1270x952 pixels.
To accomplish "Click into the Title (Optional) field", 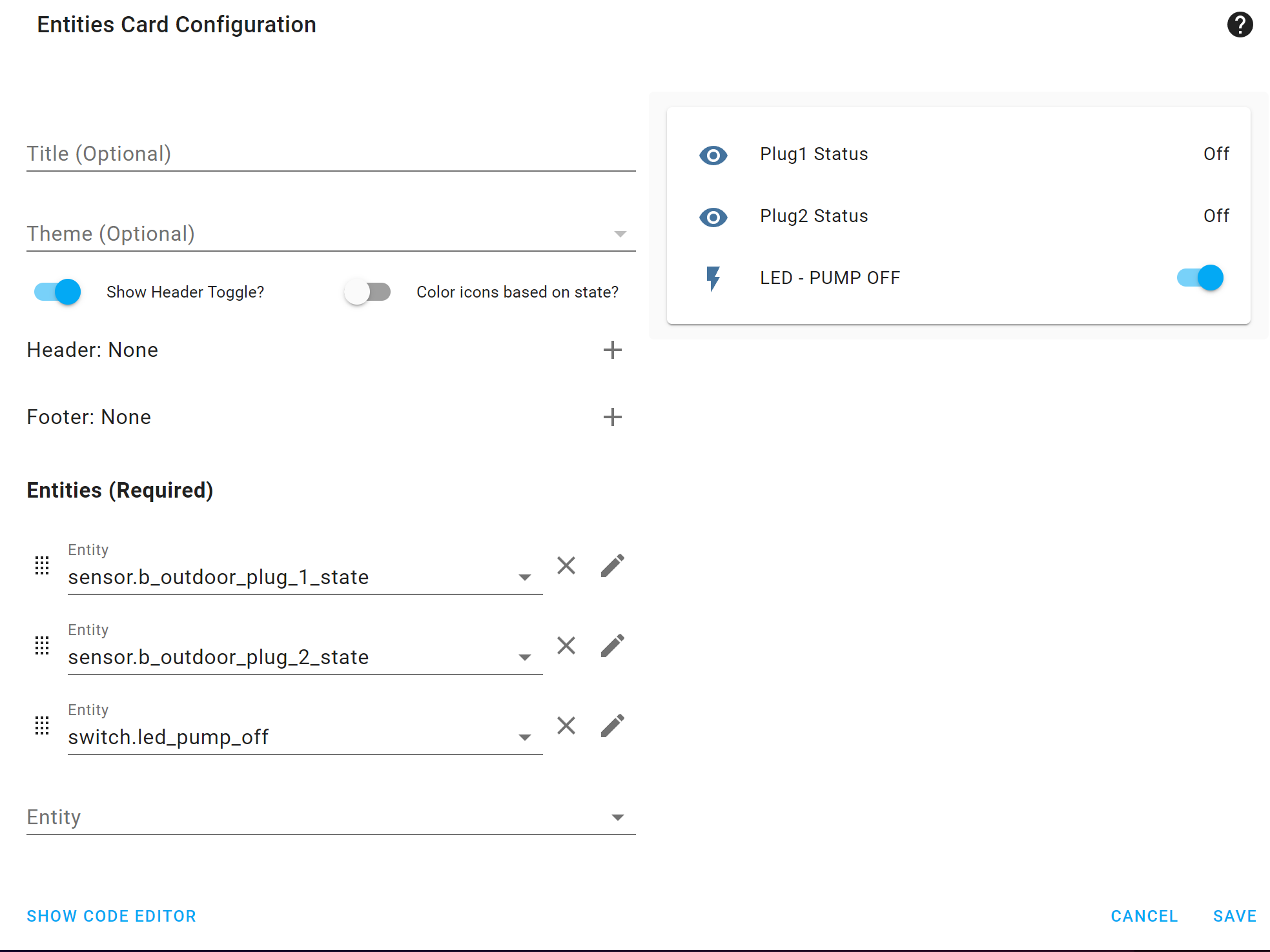I will pyautogui.click(x=331, y=154).
